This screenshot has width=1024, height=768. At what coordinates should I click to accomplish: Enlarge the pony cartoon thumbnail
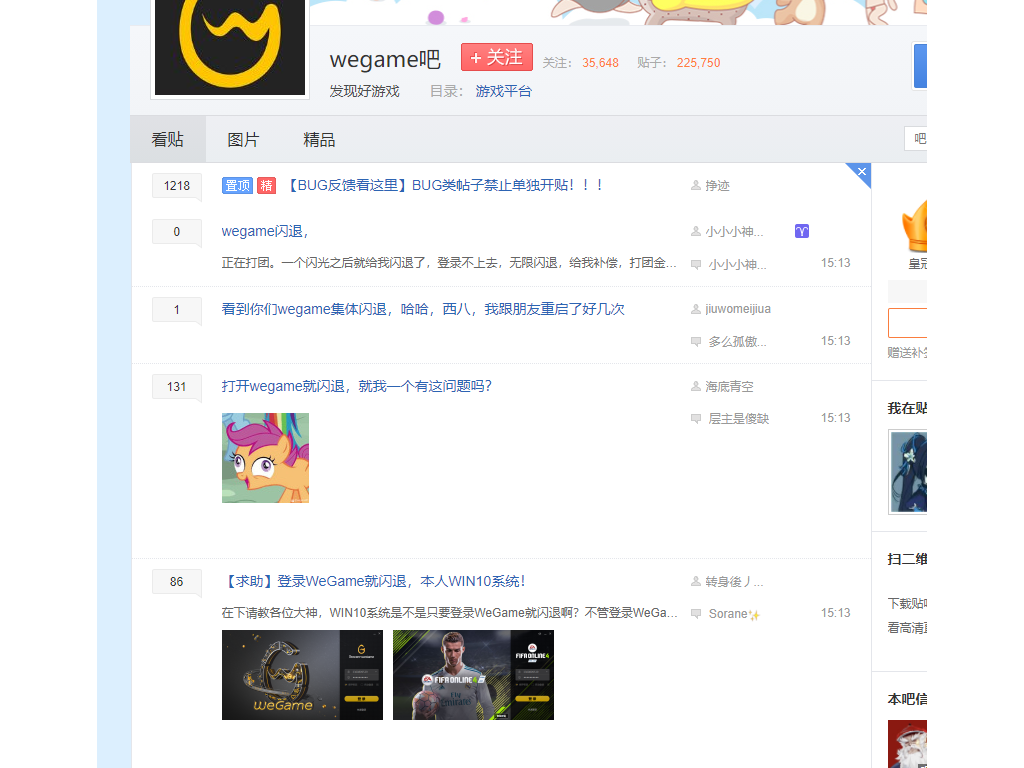pyautogui.click(x=265, y=458)
